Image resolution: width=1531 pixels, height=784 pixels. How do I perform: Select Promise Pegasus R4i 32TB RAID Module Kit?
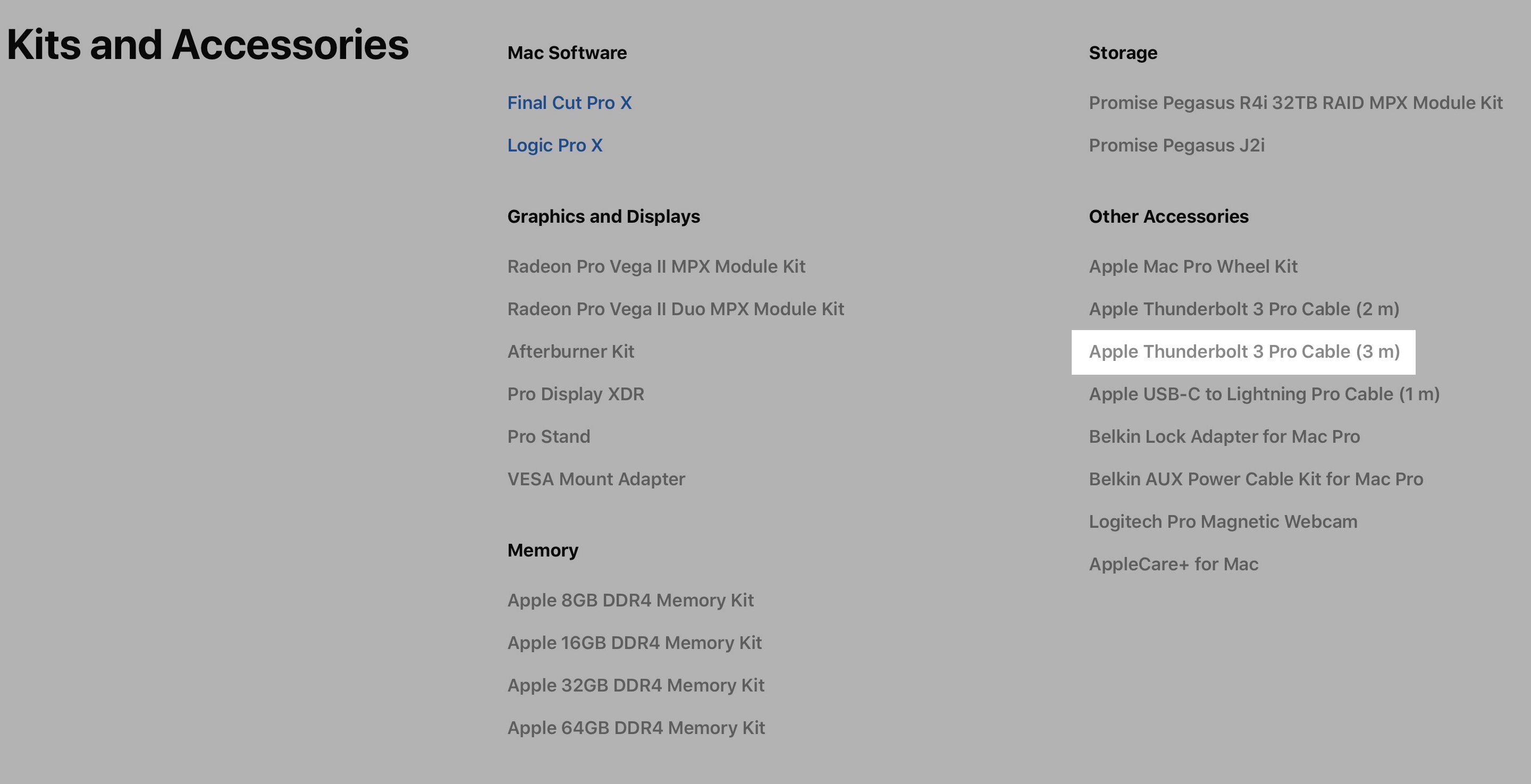tap(1295, 103)
